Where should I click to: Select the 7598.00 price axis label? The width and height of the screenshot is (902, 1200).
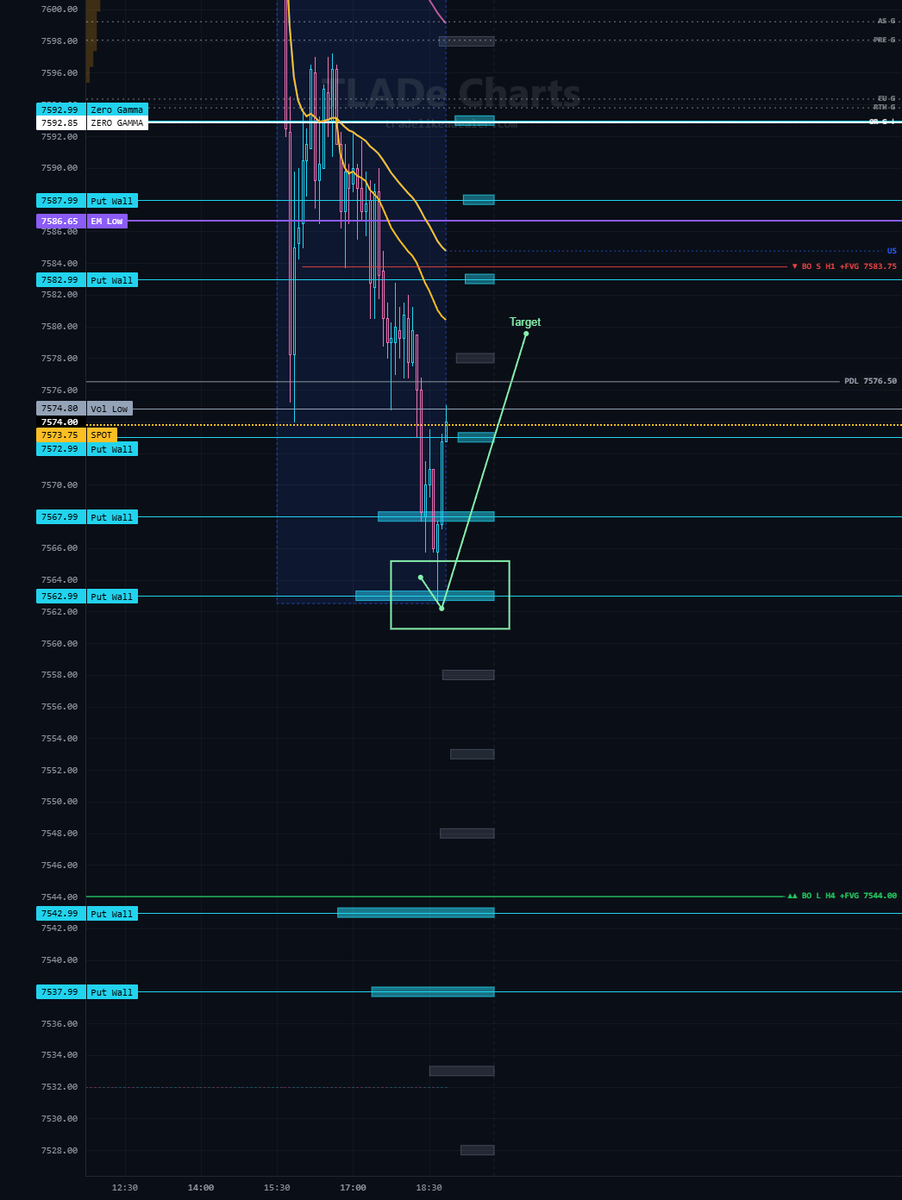pos(60,41)
